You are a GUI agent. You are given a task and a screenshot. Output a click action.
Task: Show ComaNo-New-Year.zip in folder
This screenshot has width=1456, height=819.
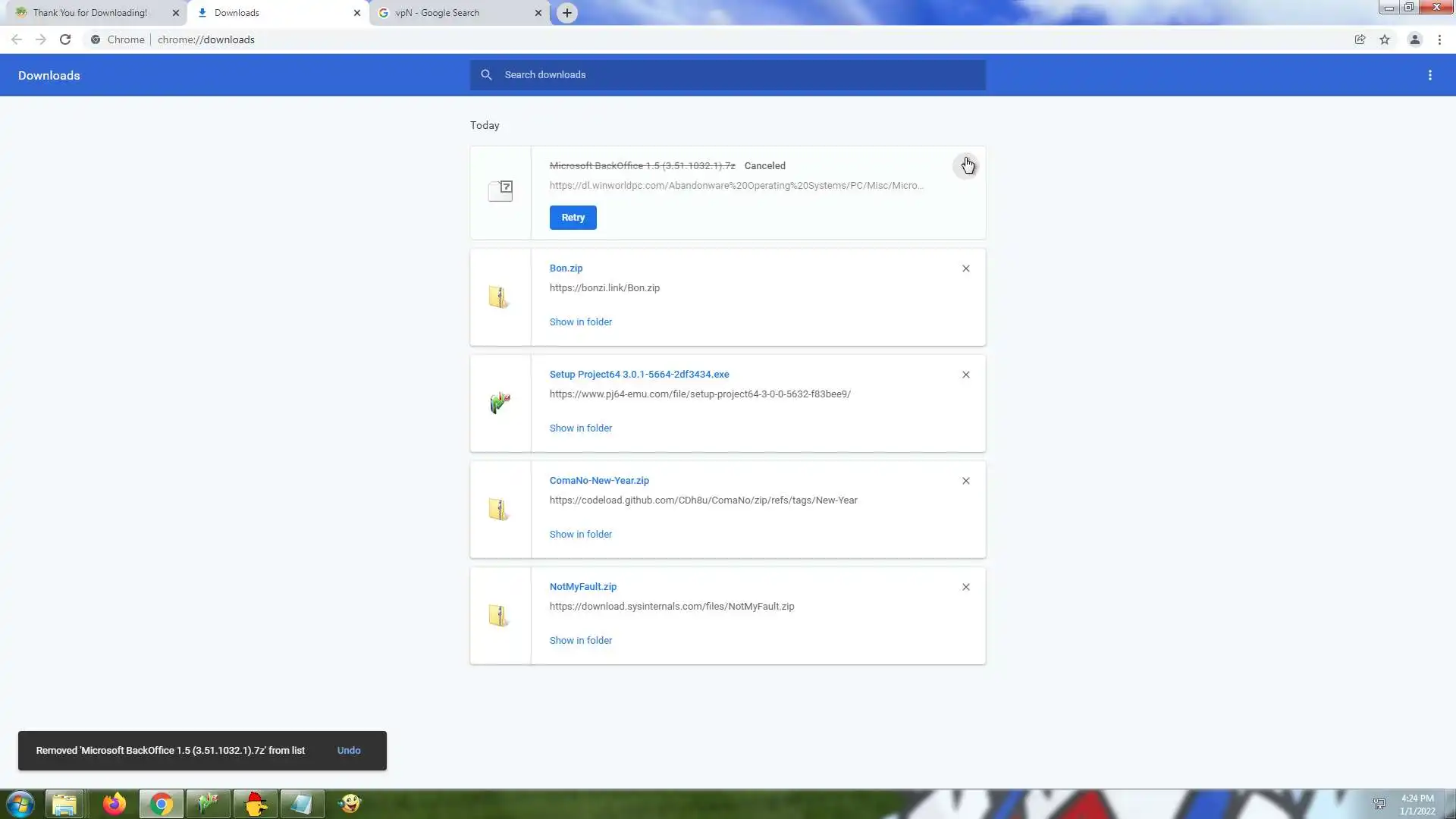(580, 535)
